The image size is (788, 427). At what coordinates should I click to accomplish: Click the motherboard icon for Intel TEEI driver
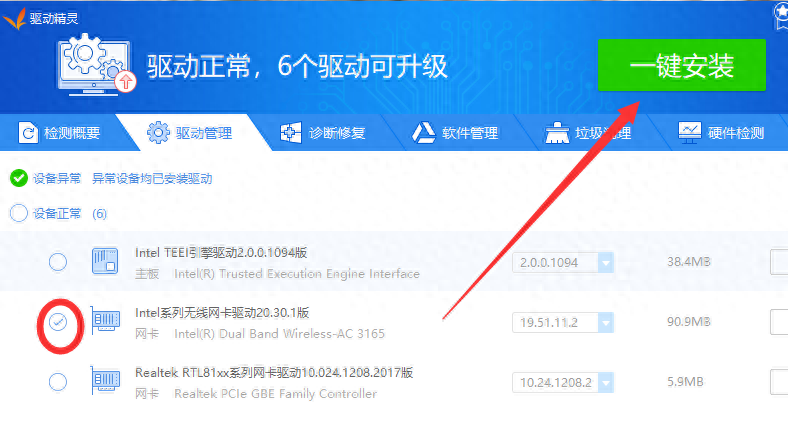pos(106,262)
